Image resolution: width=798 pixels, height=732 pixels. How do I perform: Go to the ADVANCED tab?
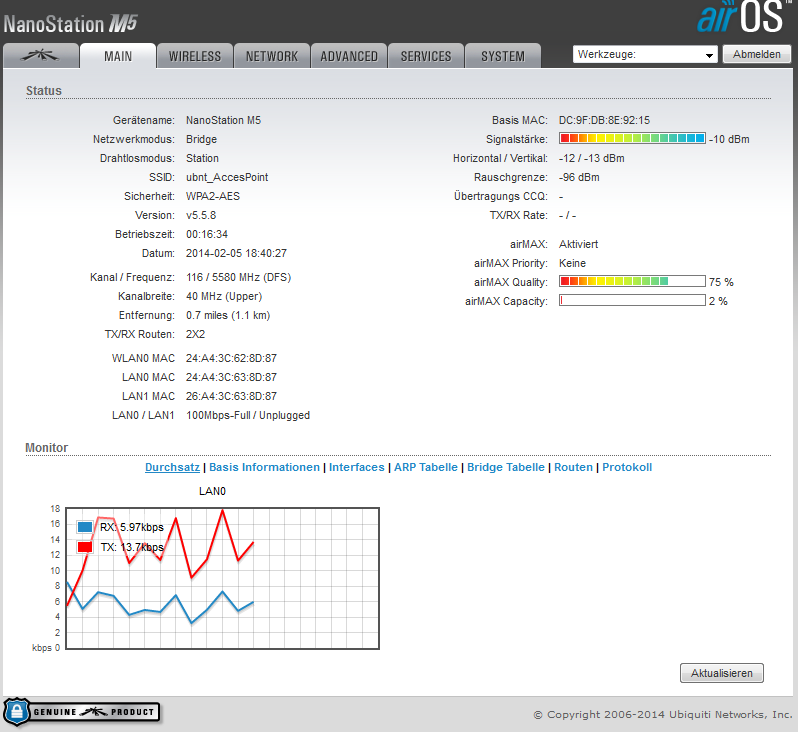349,56
